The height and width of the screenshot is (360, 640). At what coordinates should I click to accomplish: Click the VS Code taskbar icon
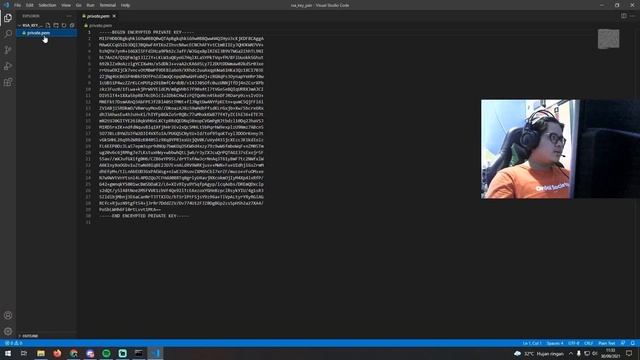(x=155, y=353)
